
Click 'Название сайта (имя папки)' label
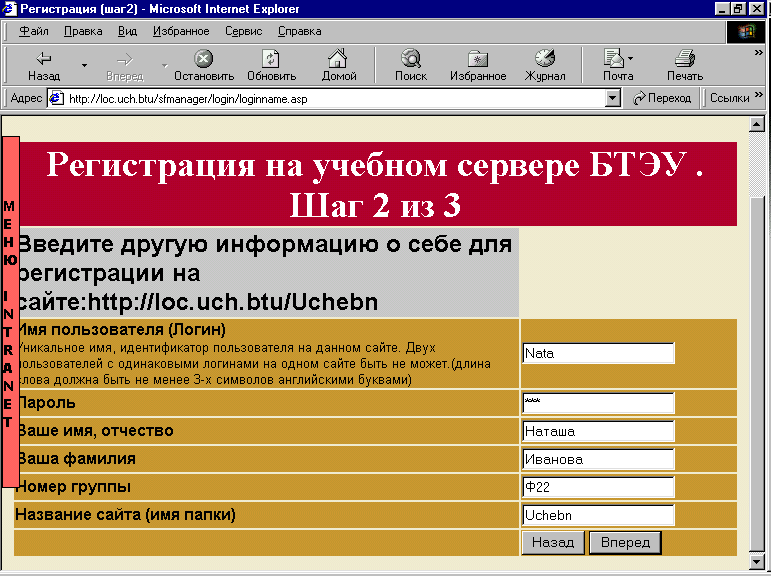(x=125, y=515)
